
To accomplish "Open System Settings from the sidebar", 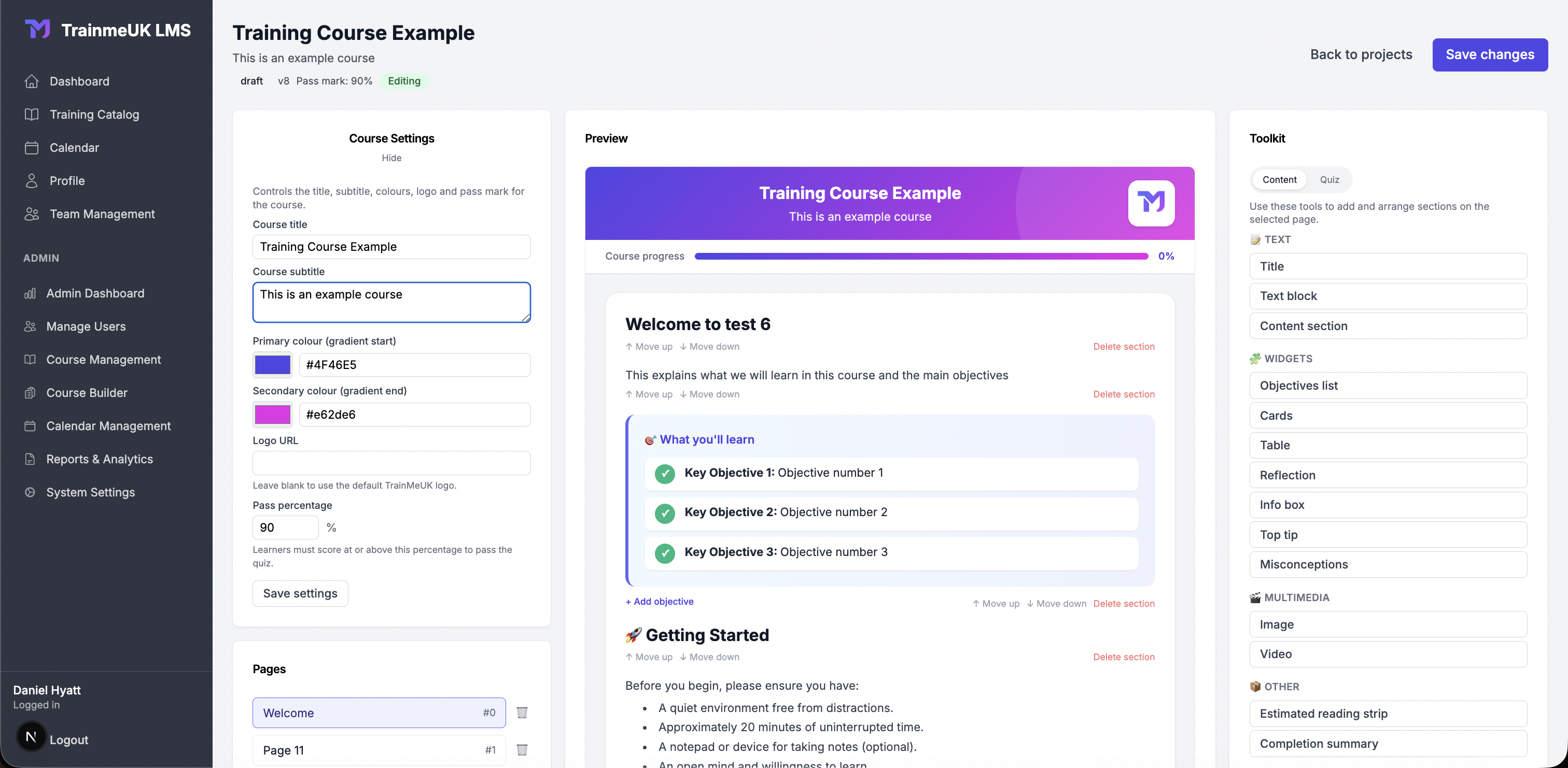I will pos(90,492).
